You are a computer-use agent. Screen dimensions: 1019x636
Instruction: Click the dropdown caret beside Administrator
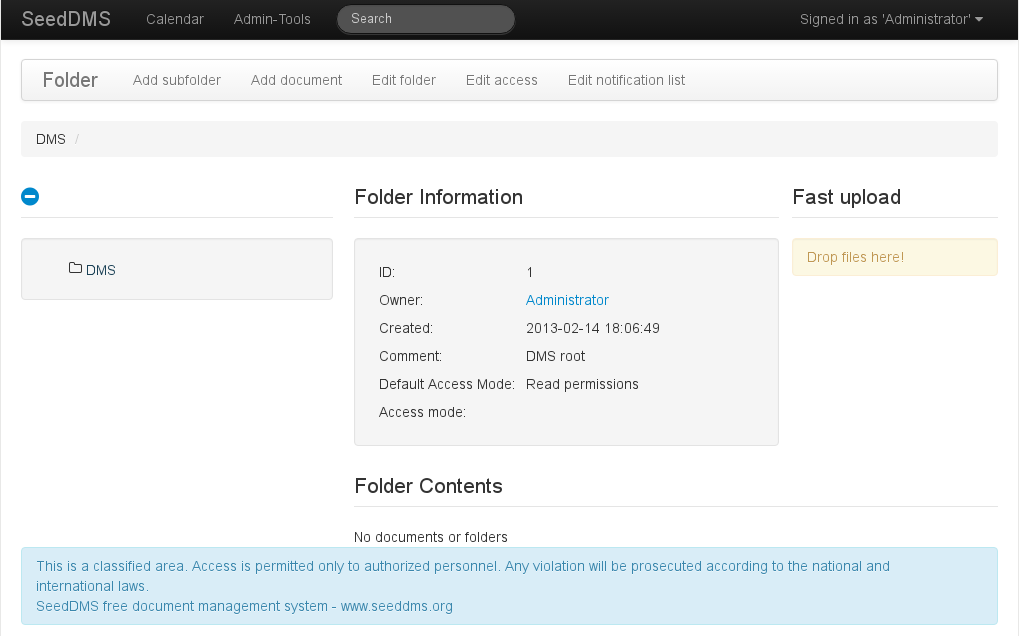click(979, 20)
